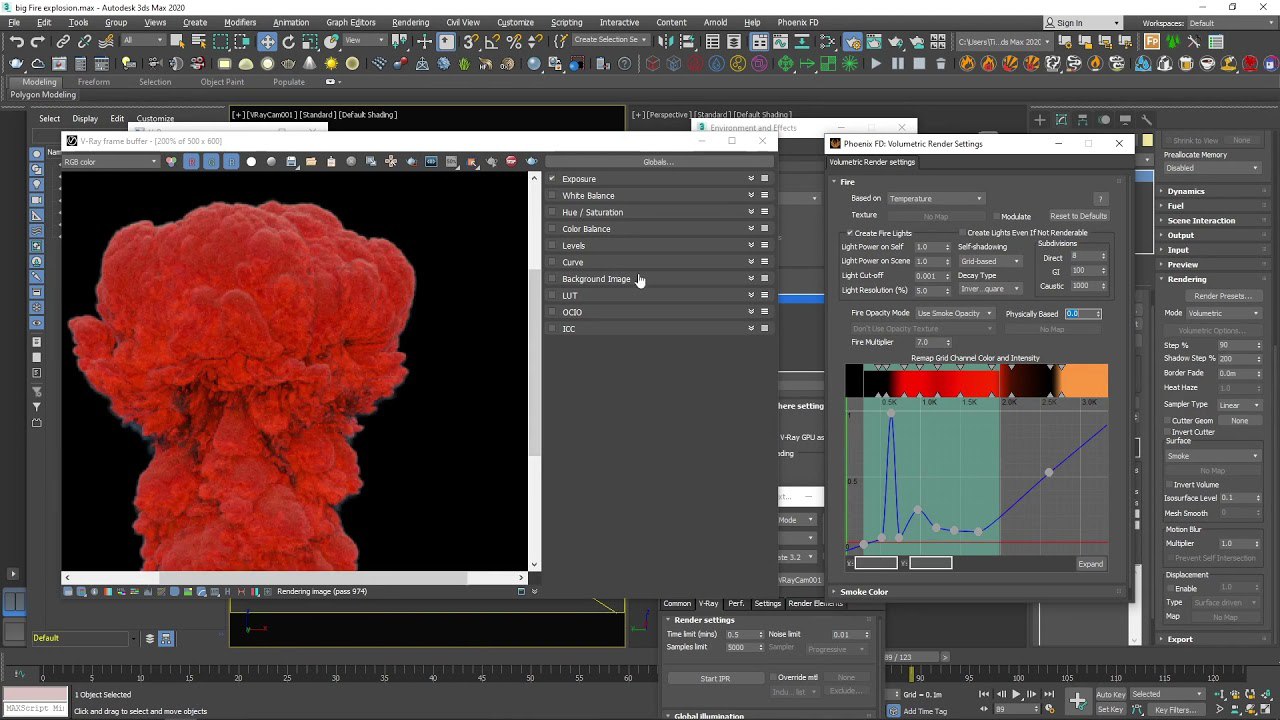Click the first Phoenix fire preset icon
The image size is (1280, 720).
[967, 63]
